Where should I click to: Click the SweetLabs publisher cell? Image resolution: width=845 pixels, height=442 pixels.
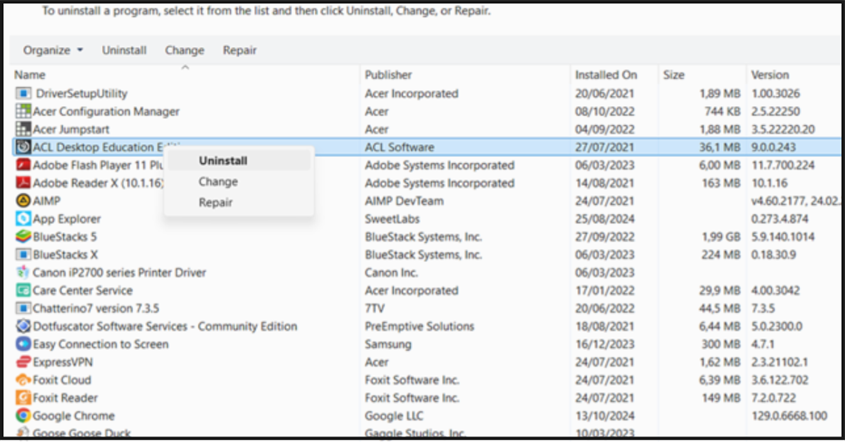pyautogui.click(x=392, y=219)
